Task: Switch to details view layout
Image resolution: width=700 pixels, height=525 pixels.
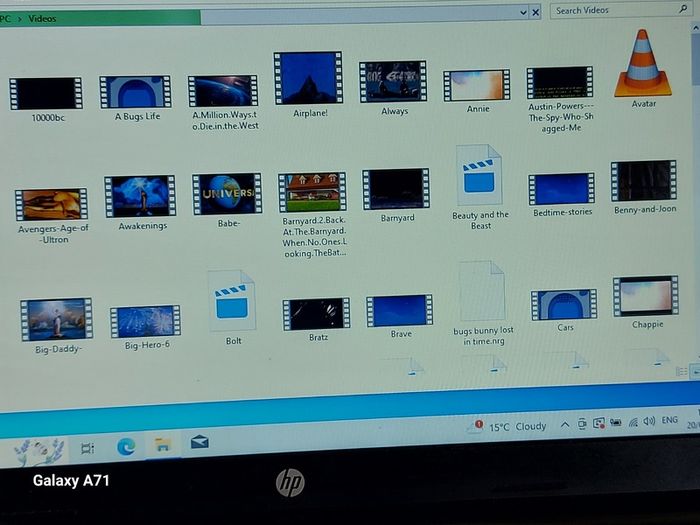Action: tap(681, 371)
